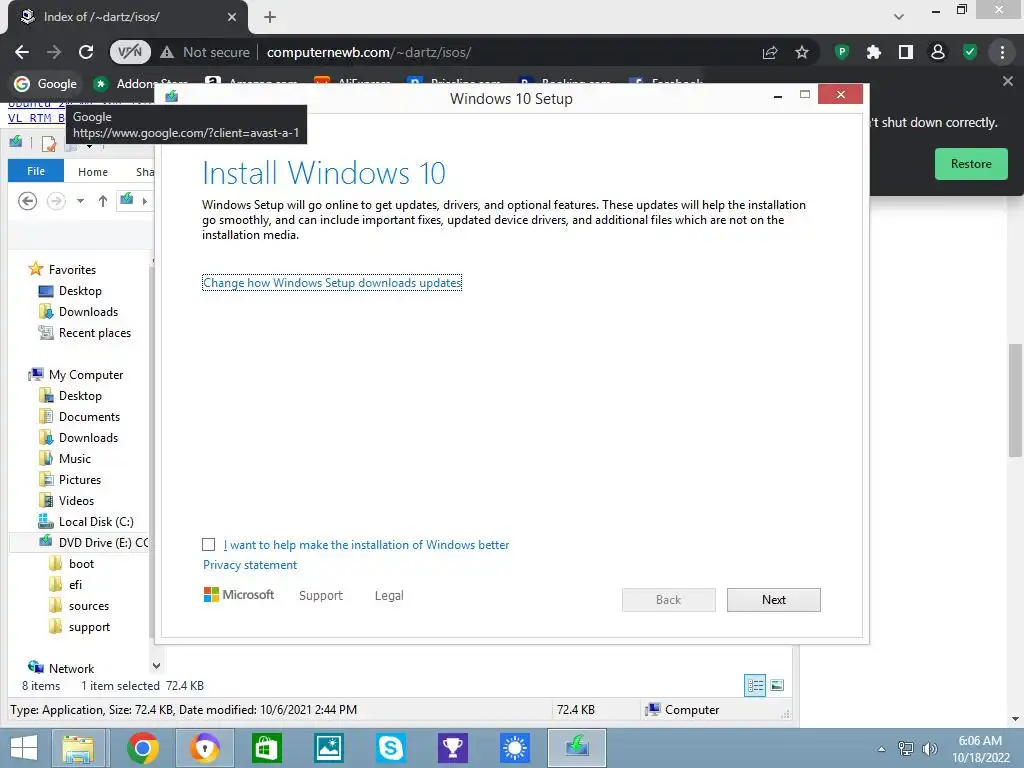Click the Windows Setup taskbar icon
Viewport: 1024px width, 768px height.
click(x=577, y=748)
